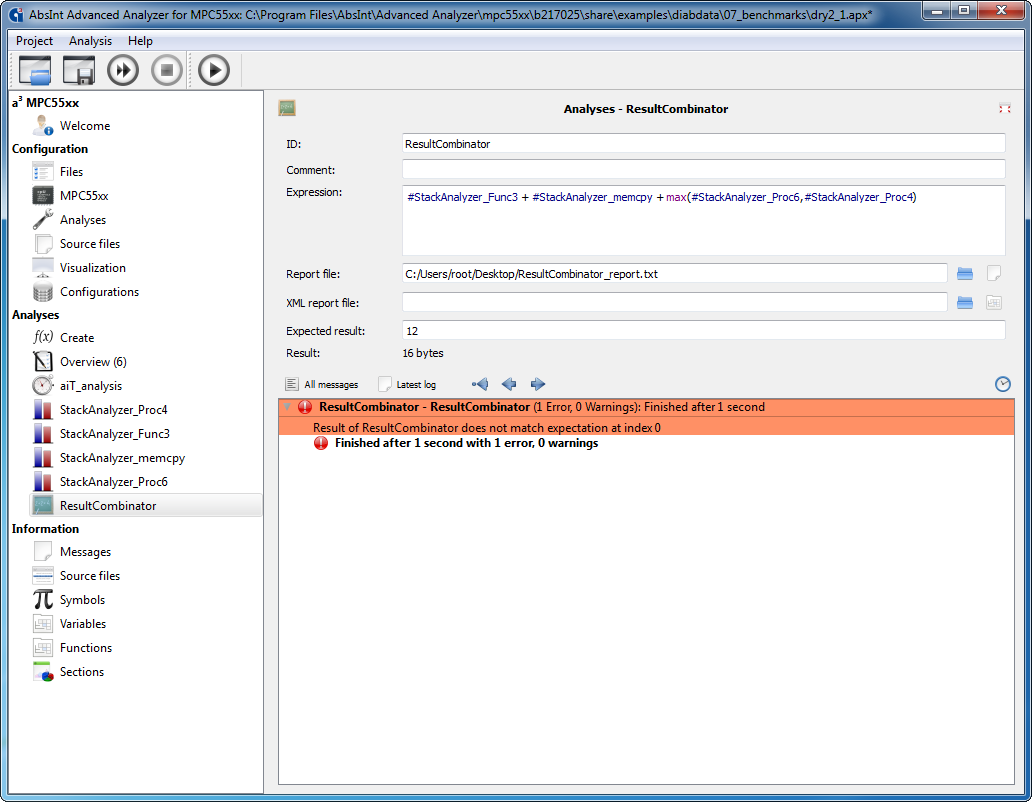The width and height of the screenshot is (1032, 802).
Task: Click the red collapse icon in panel header
Action: tap(1004, 109)
